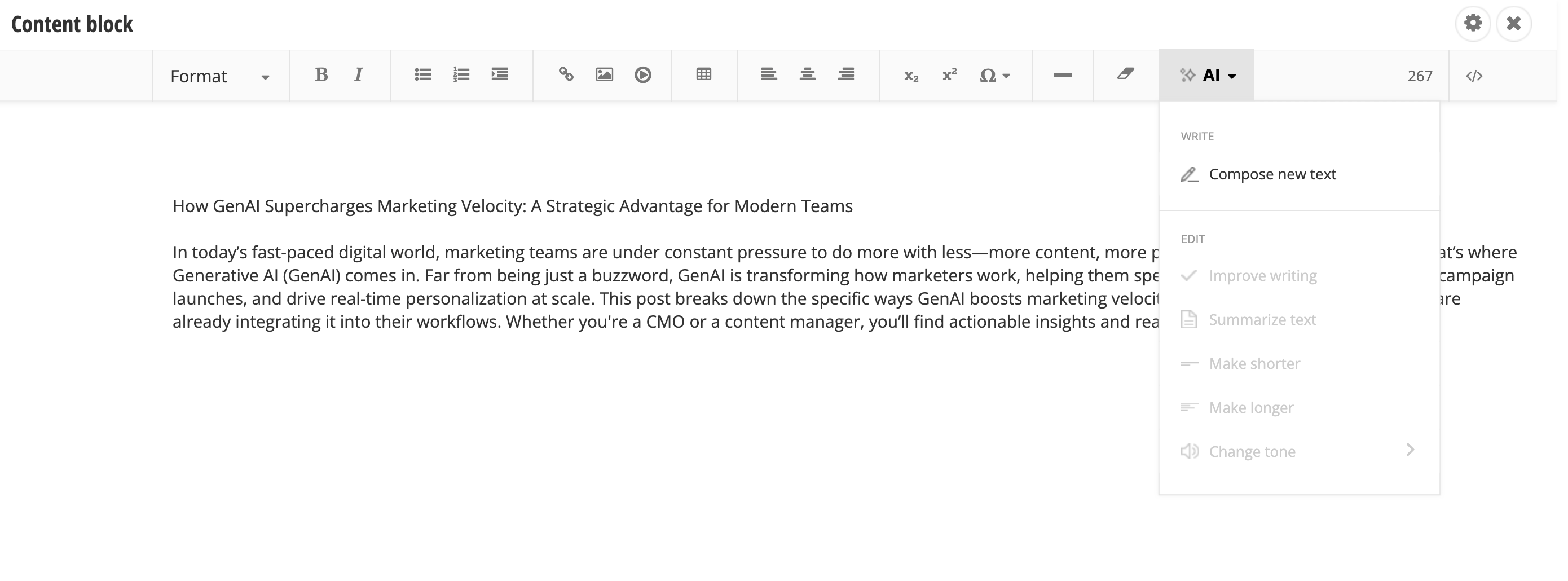Expand the Change tone submenu
Viewport: 1568px width, 581px height.
click(x=1297, y=451)
